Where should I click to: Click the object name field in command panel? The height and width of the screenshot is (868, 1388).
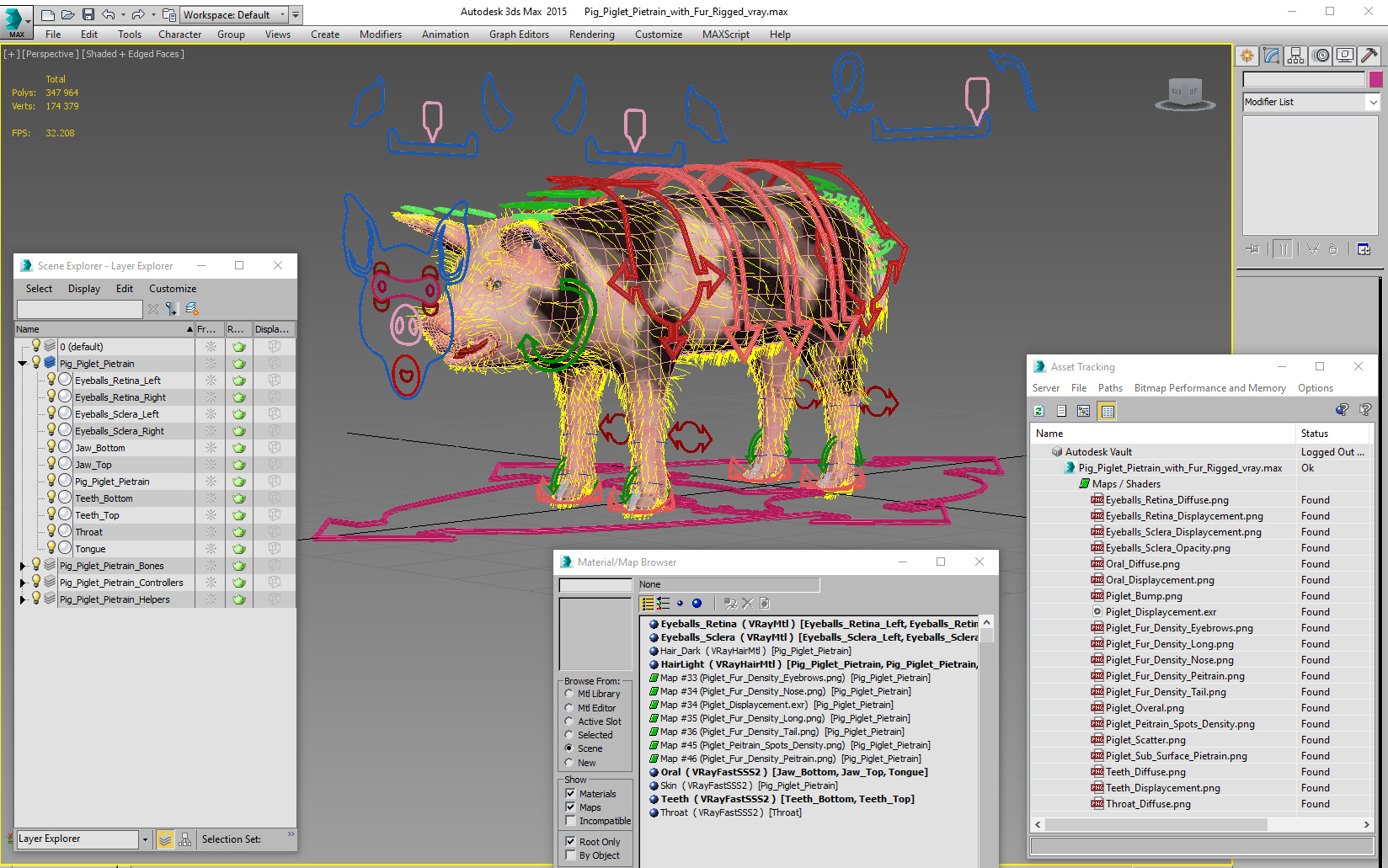coord(1304,79)
